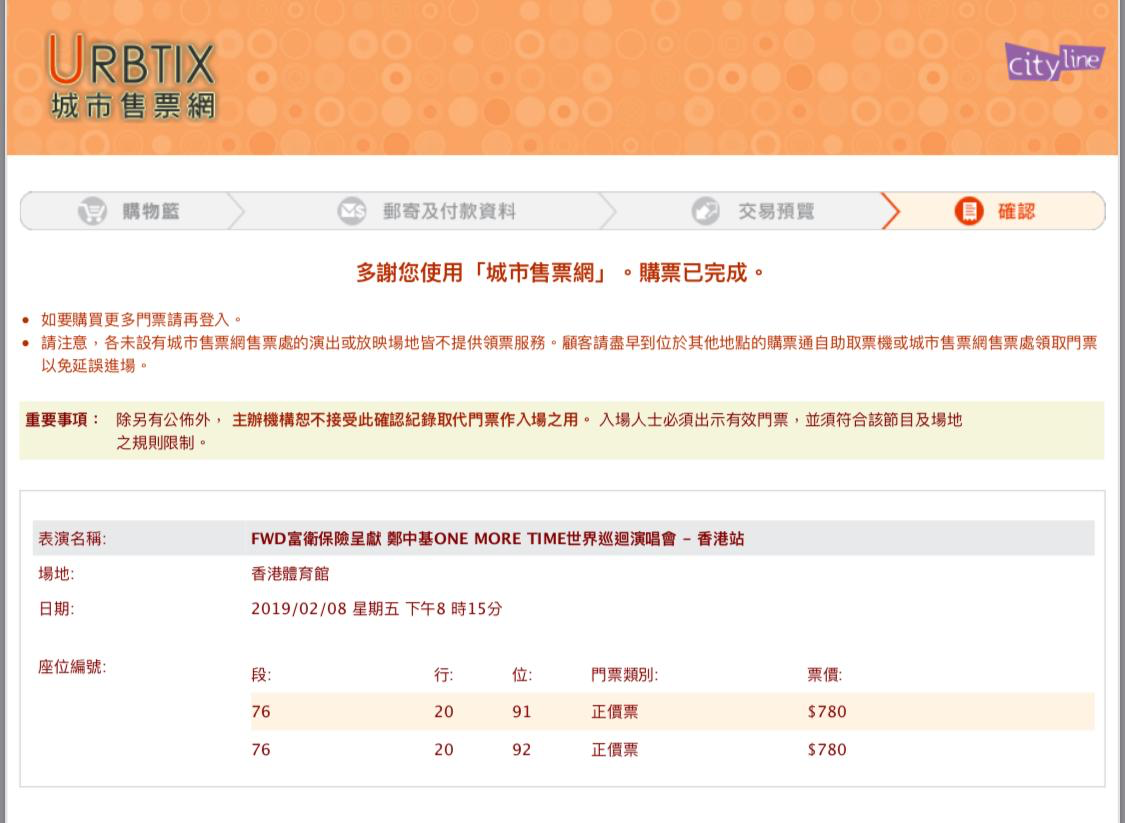Image resolution: width=1125 pixels, height=823 pixels.
Task: Click 正價票 in the seat 91 row
Action: (x=615, y=712)
